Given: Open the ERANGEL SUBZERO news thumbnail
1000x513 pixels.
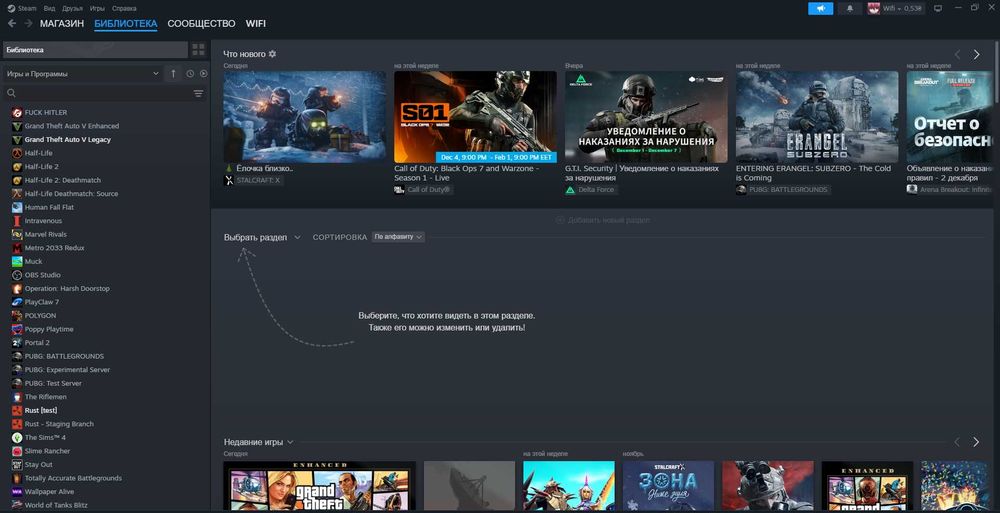Looking at the screenshot, I should point(817,117).
